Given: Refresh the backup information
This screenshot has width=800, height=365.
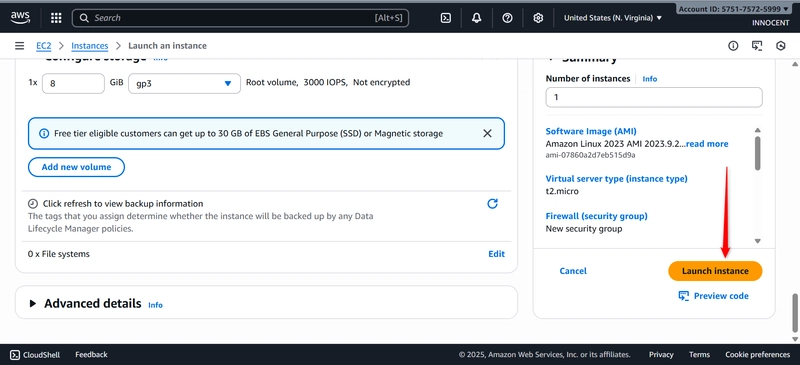Looking at the screenshot, I should (492, 204).
